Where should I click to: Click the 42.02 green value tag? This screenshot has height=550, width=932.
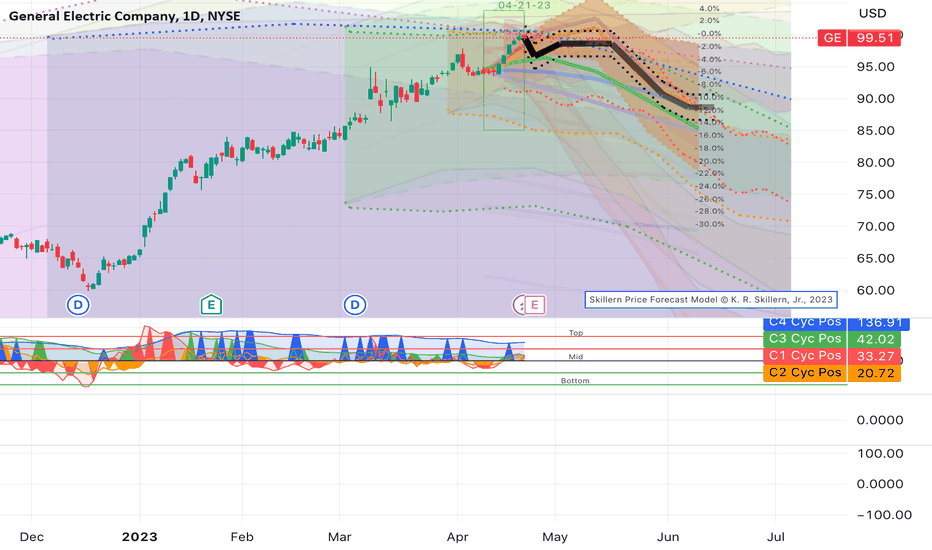(875, 339)
